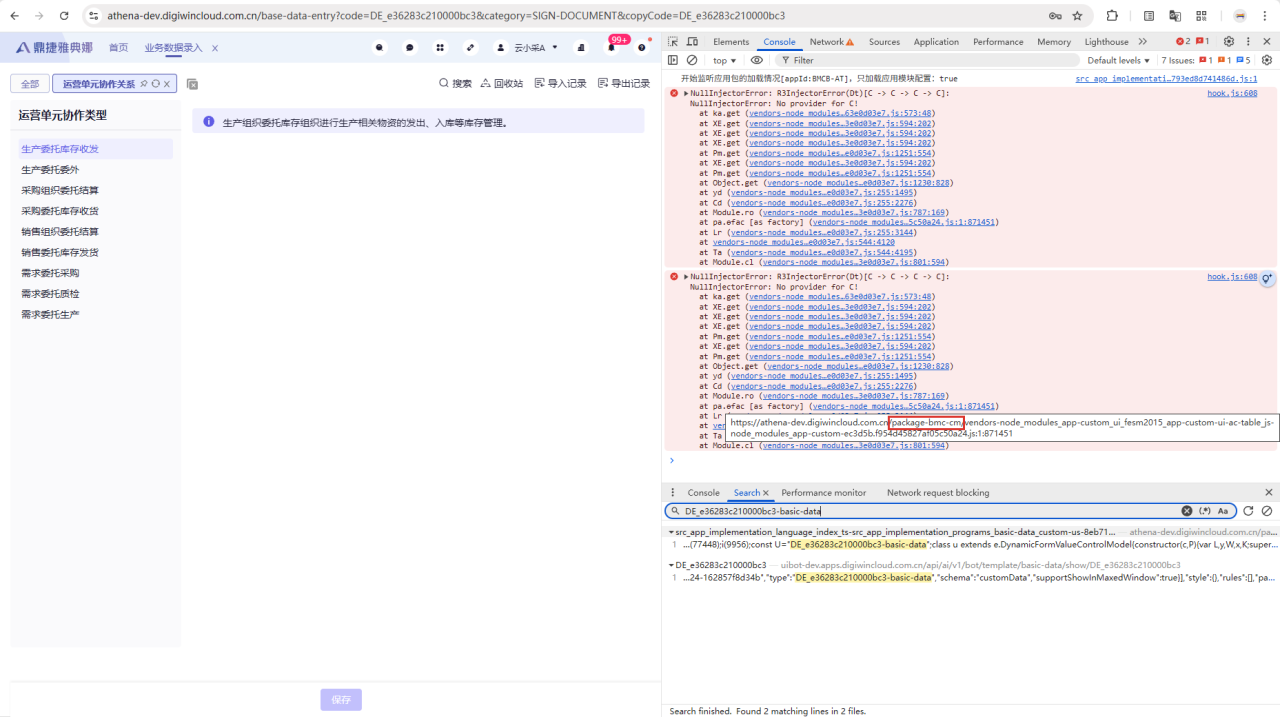Refresh the search results
The height and width of the screenshot is (717, 1280).
1248,511
